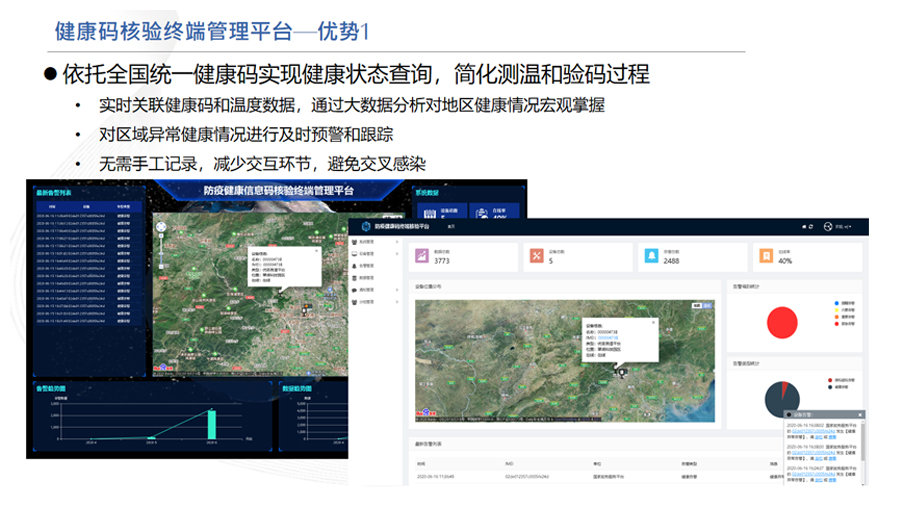Click the Baidu logo on dark dashboard map

pos(162,368)
